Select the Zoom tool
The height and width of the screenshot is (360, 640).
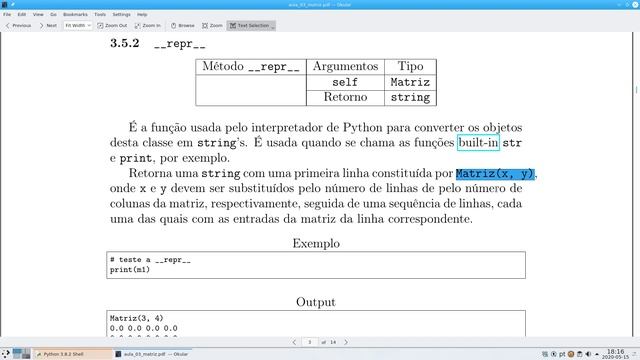pyautogui.click(x=212, y=25)
